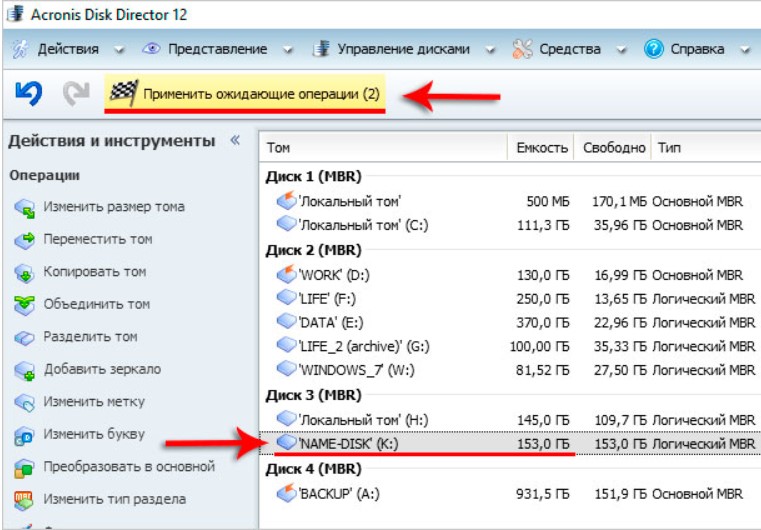
Task: Select the NAME-DISK (K:) volume
Action: 511,444
